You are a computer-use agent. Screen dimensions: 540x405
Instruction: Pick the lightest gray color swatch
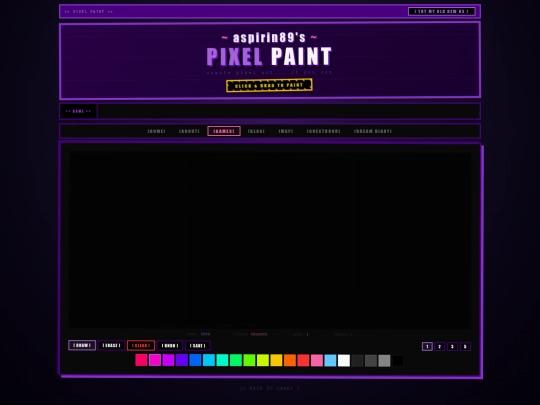[x=384, y=360]
